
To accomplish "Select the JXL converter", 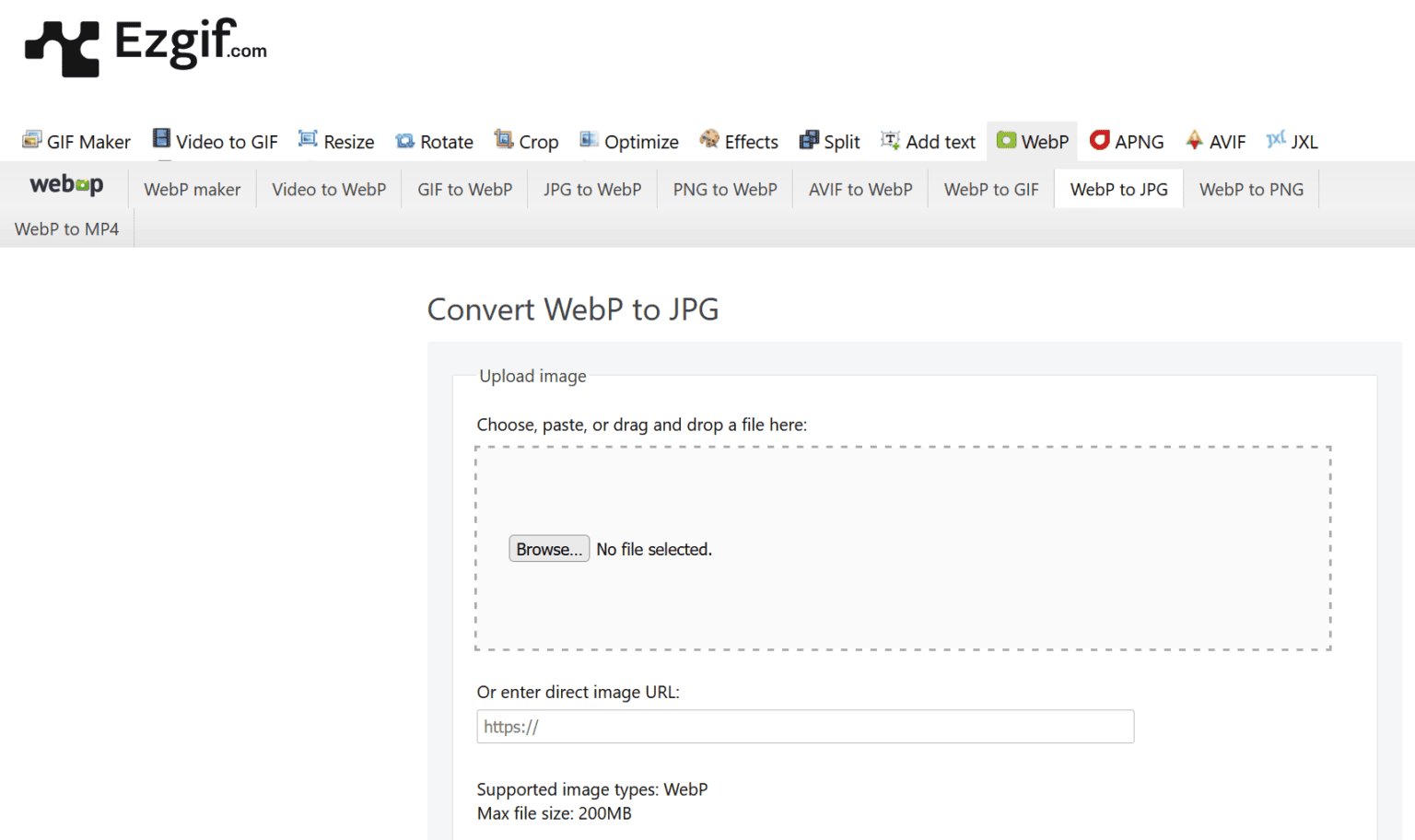I will [1292, 141].
